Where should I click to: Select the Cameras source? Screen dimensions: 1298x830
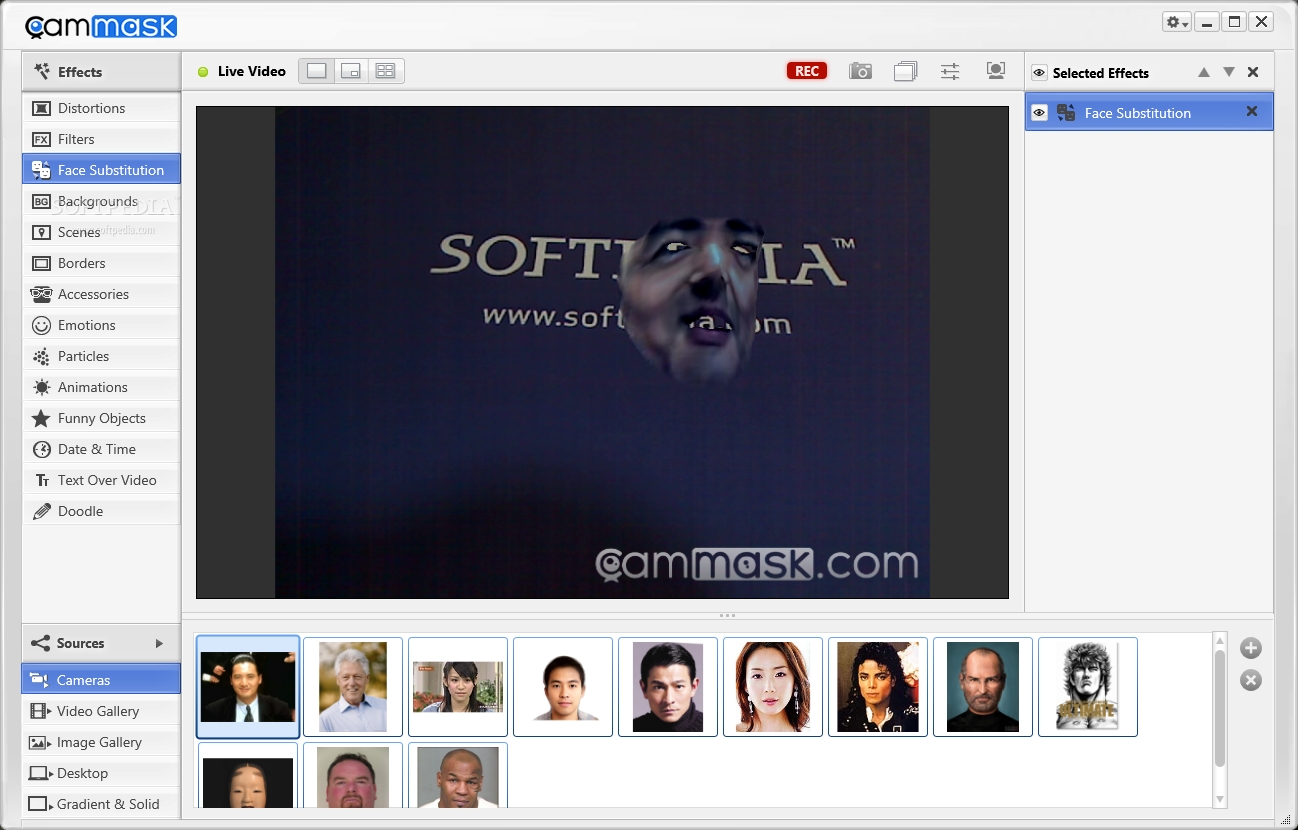pos(101,680)
